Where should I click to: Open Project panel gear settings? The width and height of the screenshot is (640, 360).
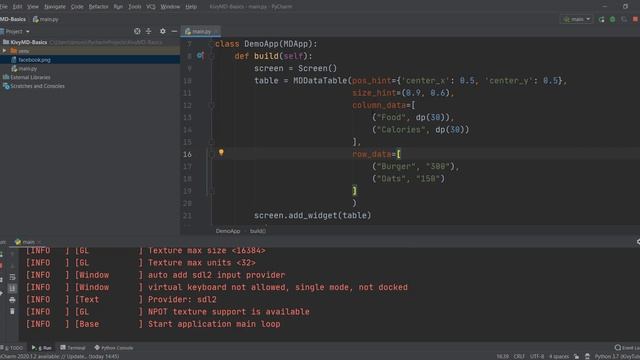coord(162,31)
